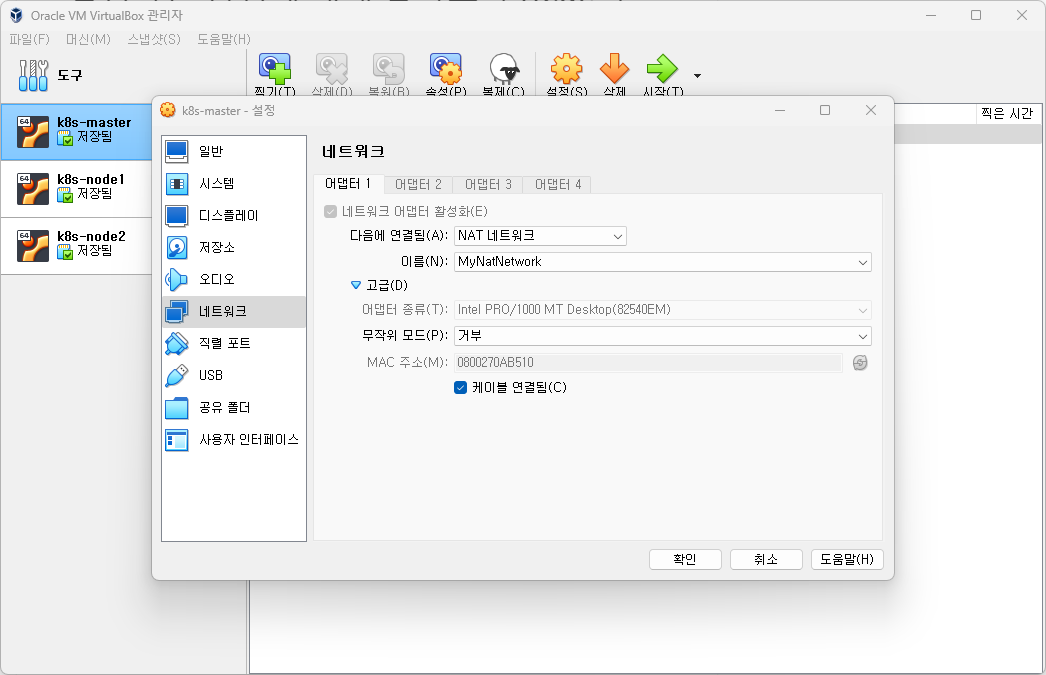Collapse the Advanced (고급) section triangle
The width and height of the screenshot is (1046, 675).
(356, 285)
